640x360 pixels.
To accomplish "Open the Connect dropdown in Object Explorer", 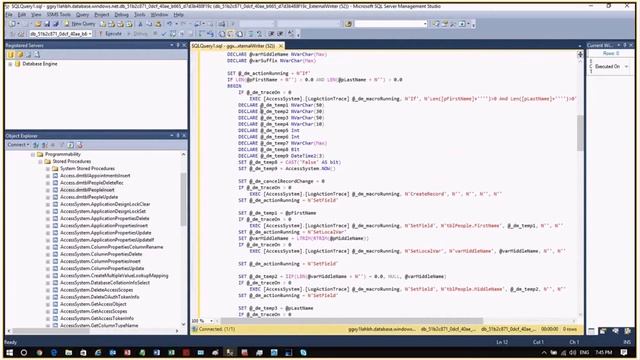I will point(18,145).
